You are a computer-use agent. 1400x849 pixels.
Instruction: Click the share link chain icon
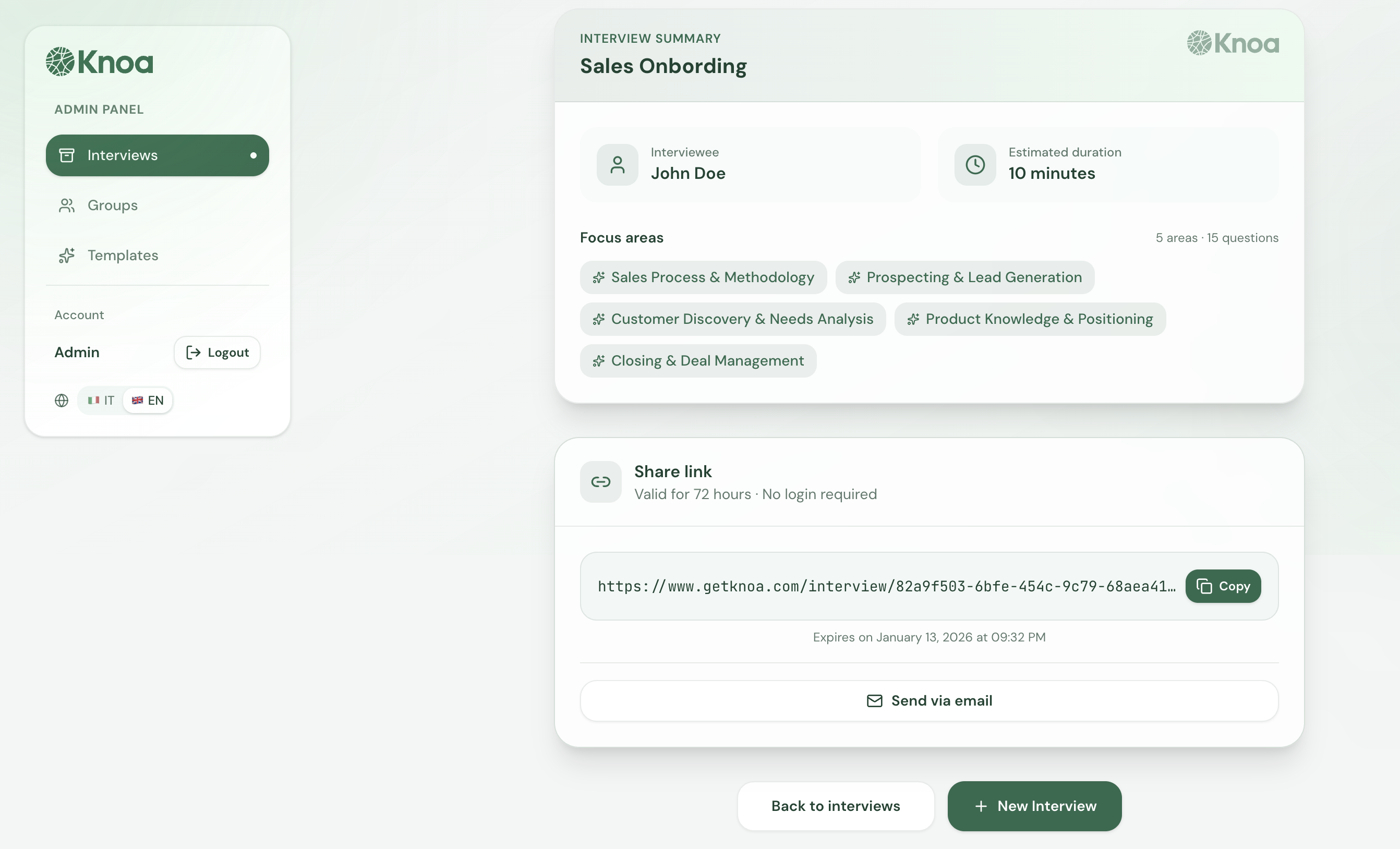tap(600, 481)
